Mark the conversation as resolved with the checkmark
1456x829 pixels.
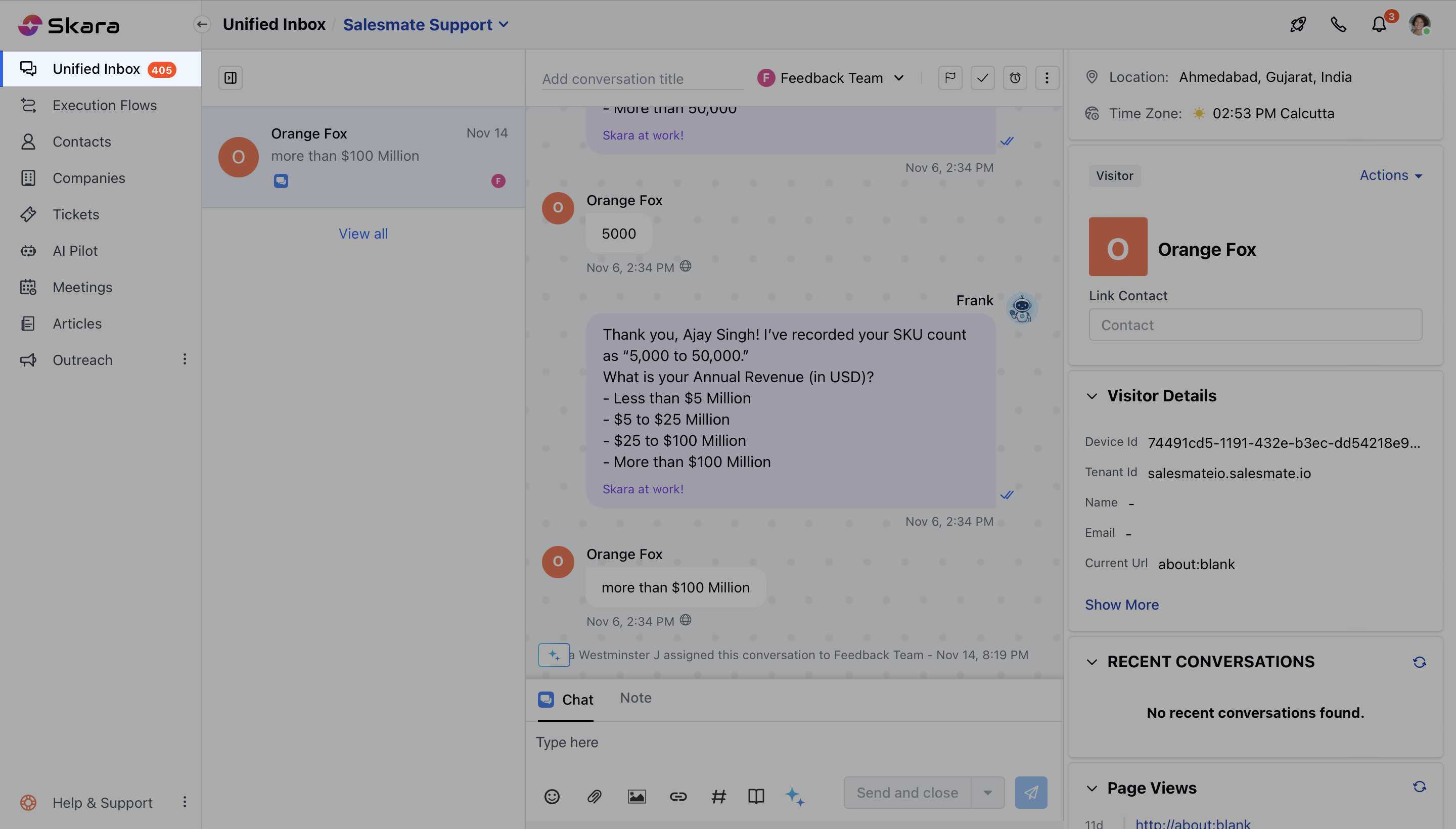[x=982, y=78]
